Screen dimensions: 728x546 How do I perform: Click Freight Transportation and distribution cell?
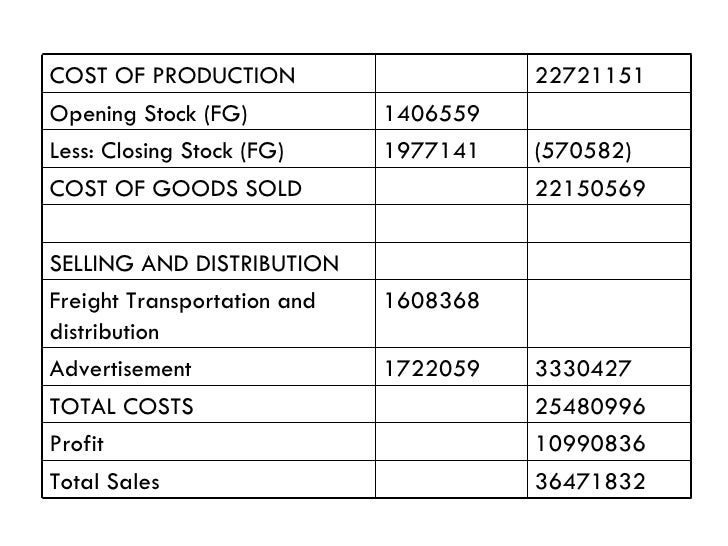pyautogui.click(x=209, y=314)
